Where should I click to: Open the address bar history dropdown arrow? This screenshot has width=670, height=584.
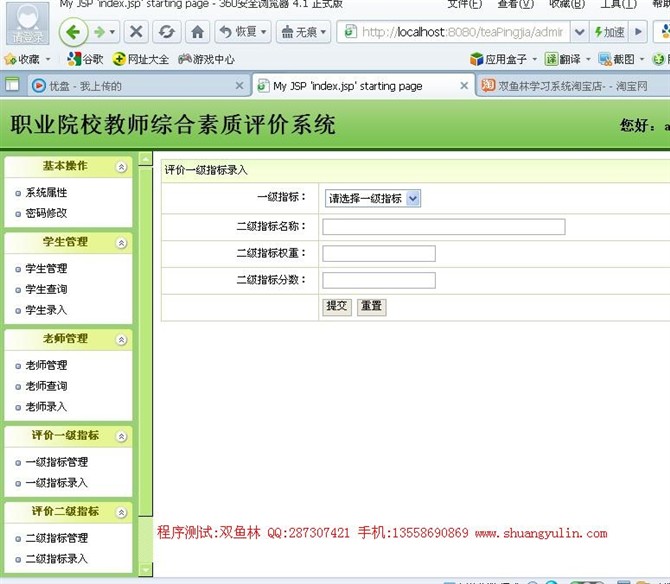click(x=579, y=32)
